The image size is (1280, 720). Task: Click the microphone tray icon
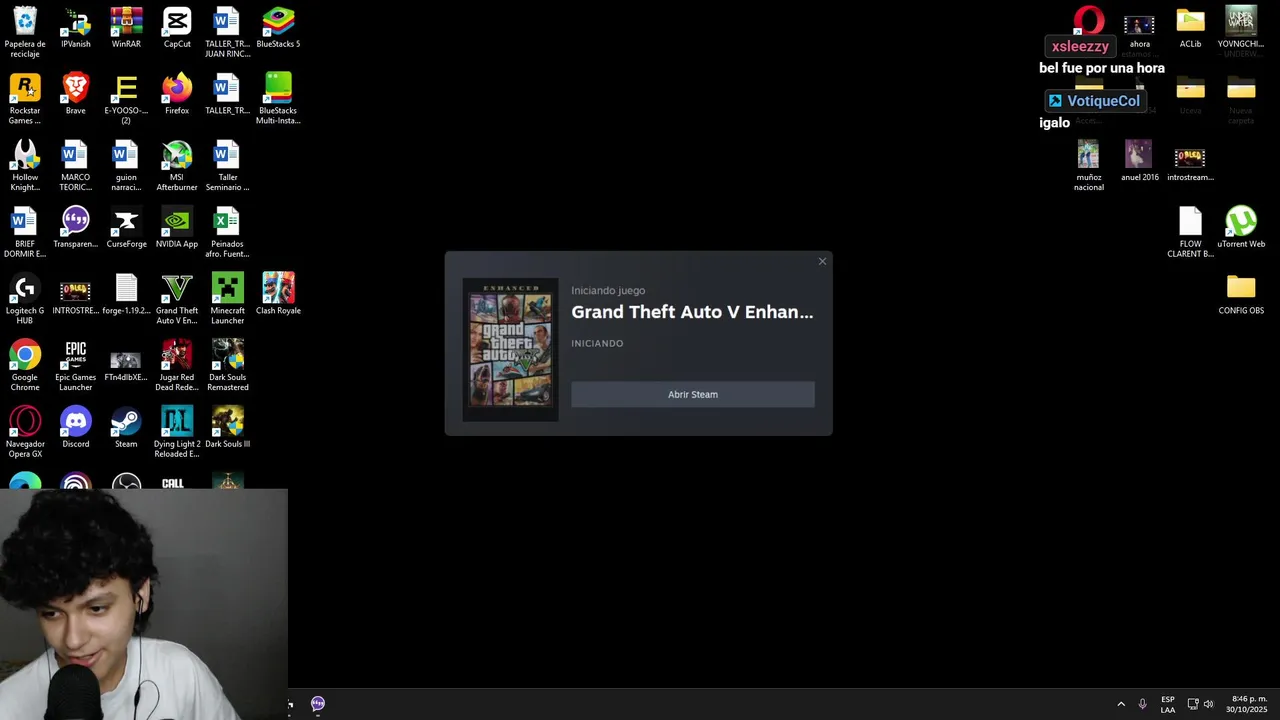(x=1142, y=704)
